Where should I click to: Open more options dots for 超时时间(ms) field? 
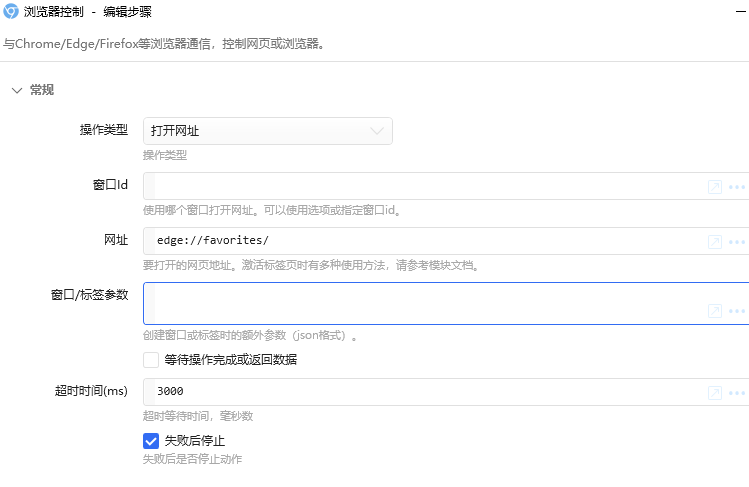tap(737, 393)
